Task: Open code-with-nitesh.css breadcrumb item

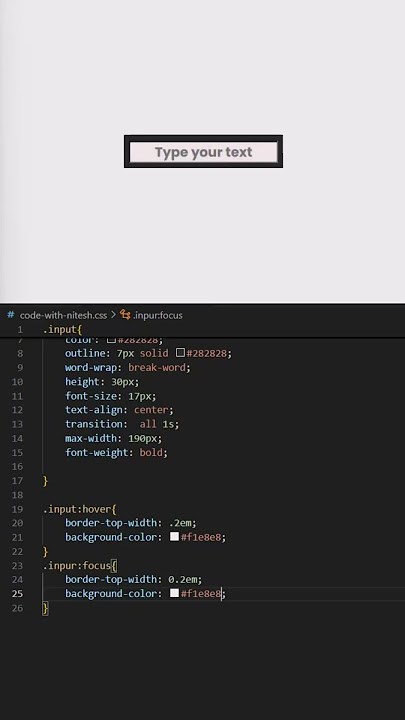Action: pos(63,315)
